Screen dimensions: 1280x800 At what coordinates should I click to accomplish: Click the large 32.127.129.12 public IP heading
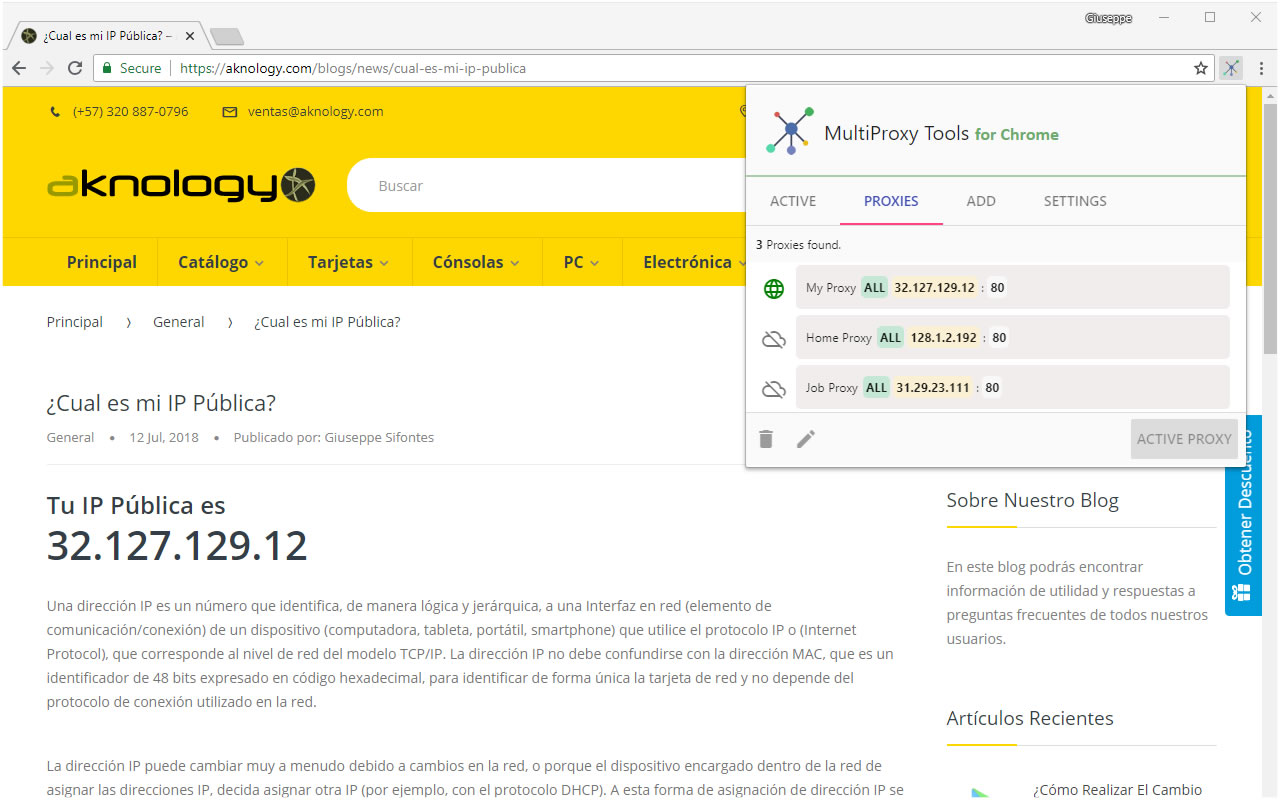[177, 546]
